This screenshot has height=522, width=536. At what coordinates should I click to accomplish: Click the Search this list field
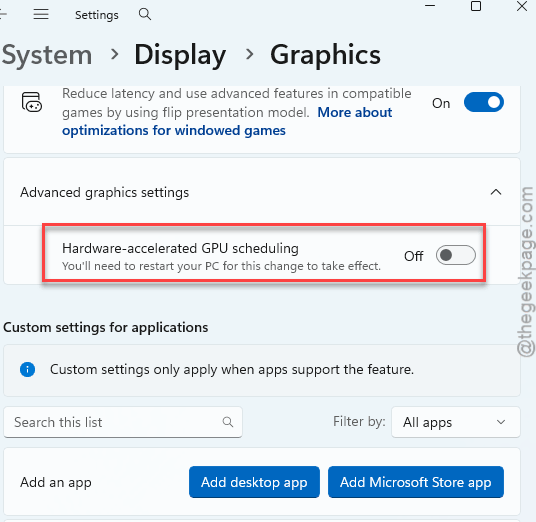pos(123,422)
